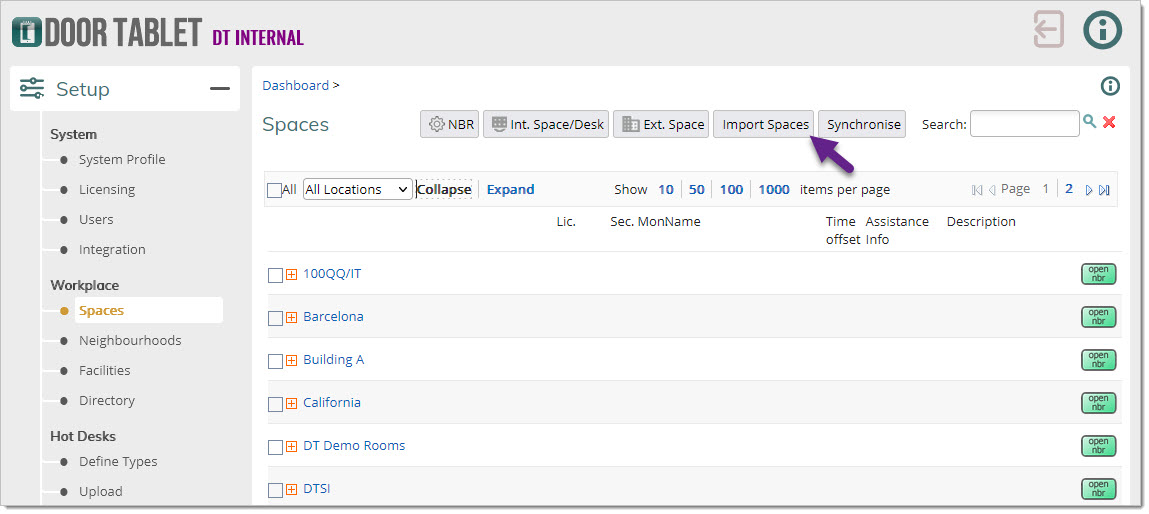Click the small info icon near breadcrumb
This screenshot has height=514, width=1149.
pos(1109,86)
